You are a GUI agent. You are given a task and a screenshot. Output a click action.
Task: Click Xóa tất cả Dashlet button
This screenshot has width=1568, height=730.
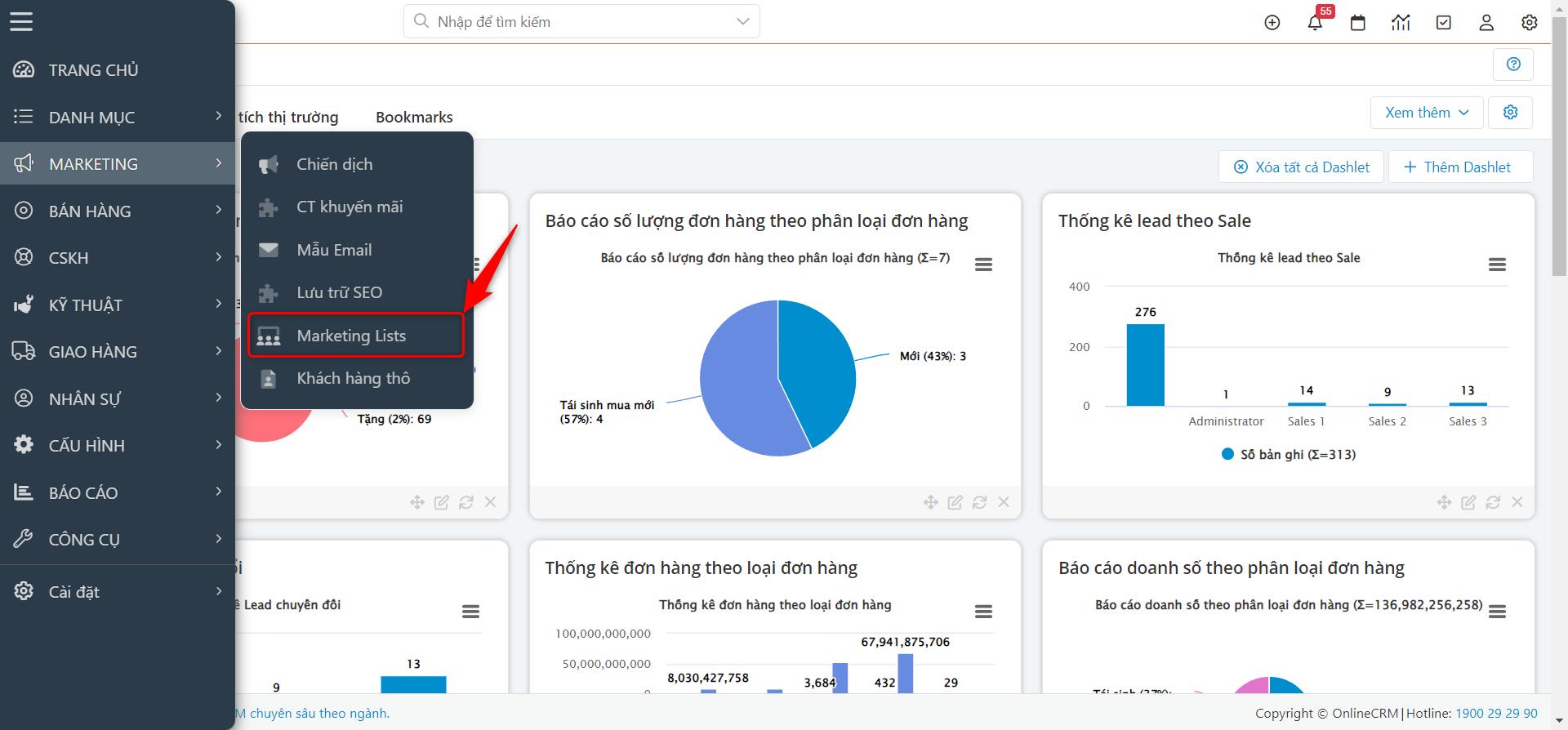(1301, 167)
